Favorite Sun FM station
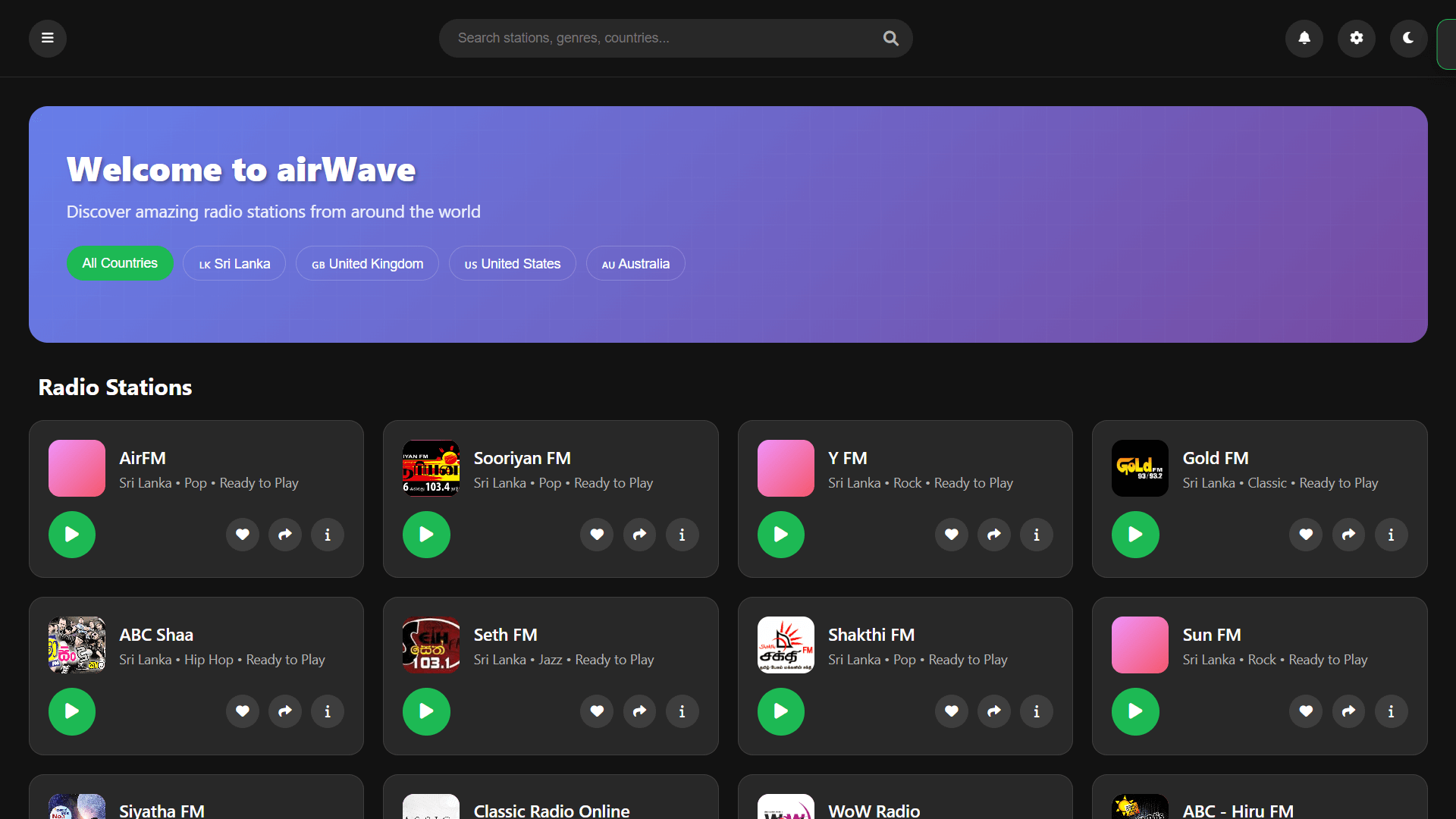The image size is (1456, 819). tap(1306, 711)
